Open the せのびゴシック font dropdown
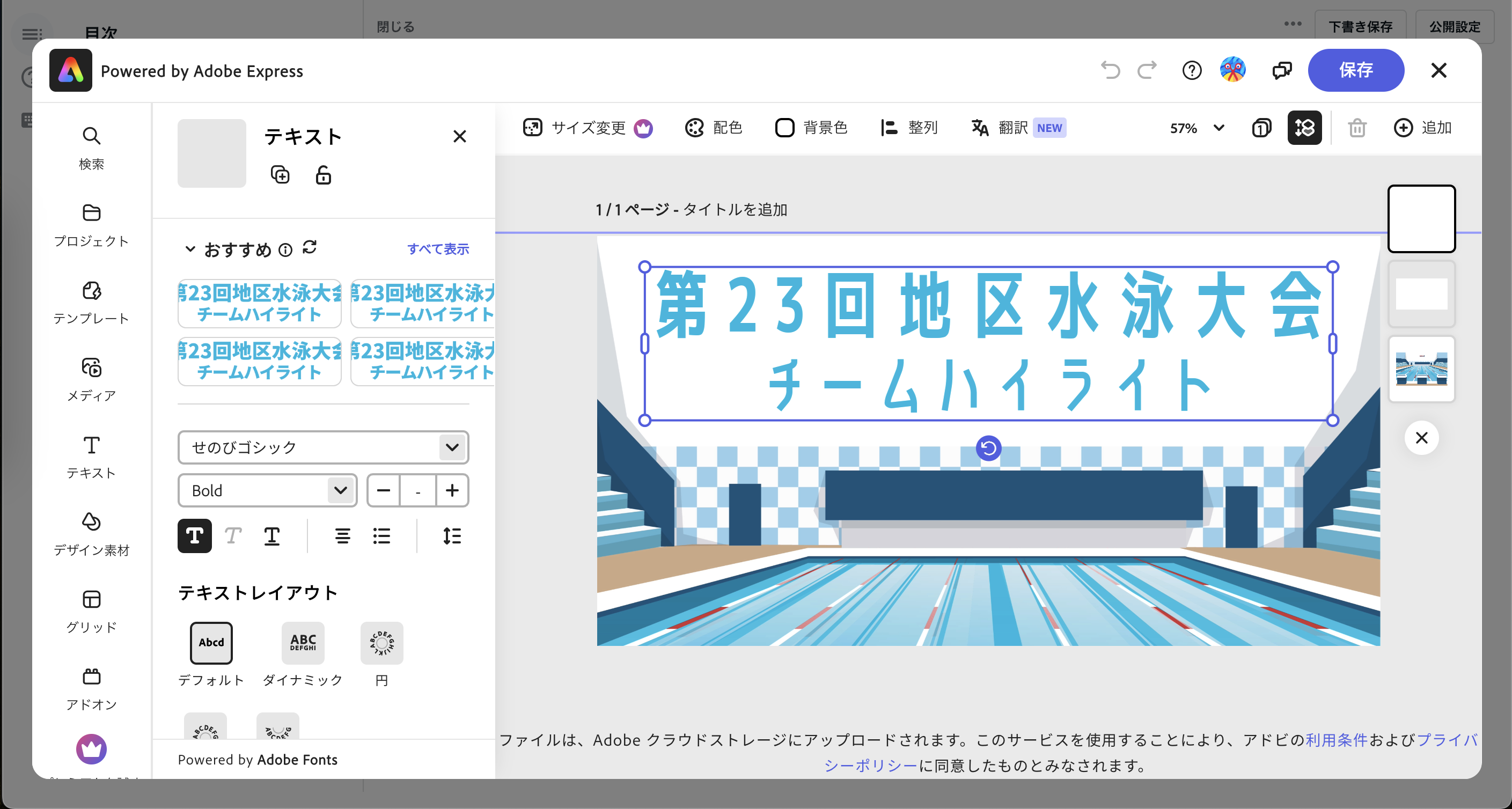This screenshot has width=1512, height=809. tap(324, 447)
